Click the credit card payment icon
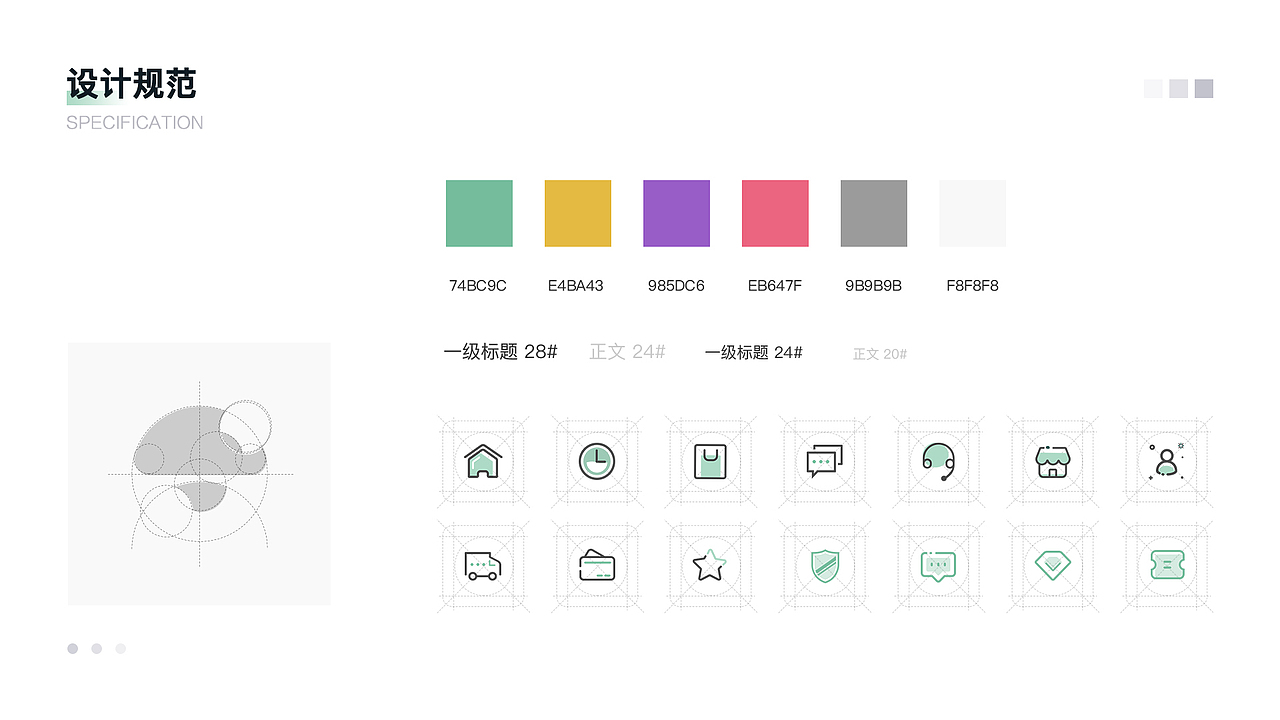 (x=596, y=565)
